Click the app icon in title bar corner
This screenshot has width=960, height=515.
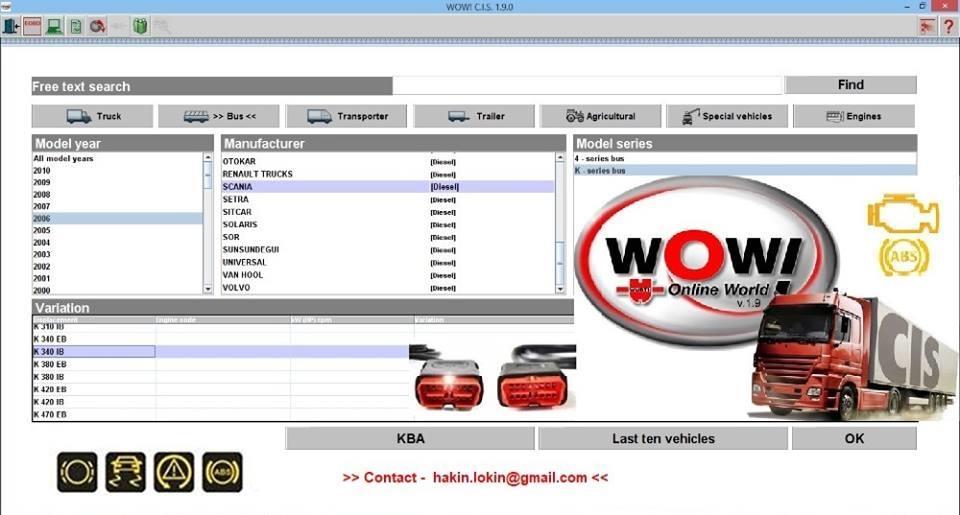(6, 7)
